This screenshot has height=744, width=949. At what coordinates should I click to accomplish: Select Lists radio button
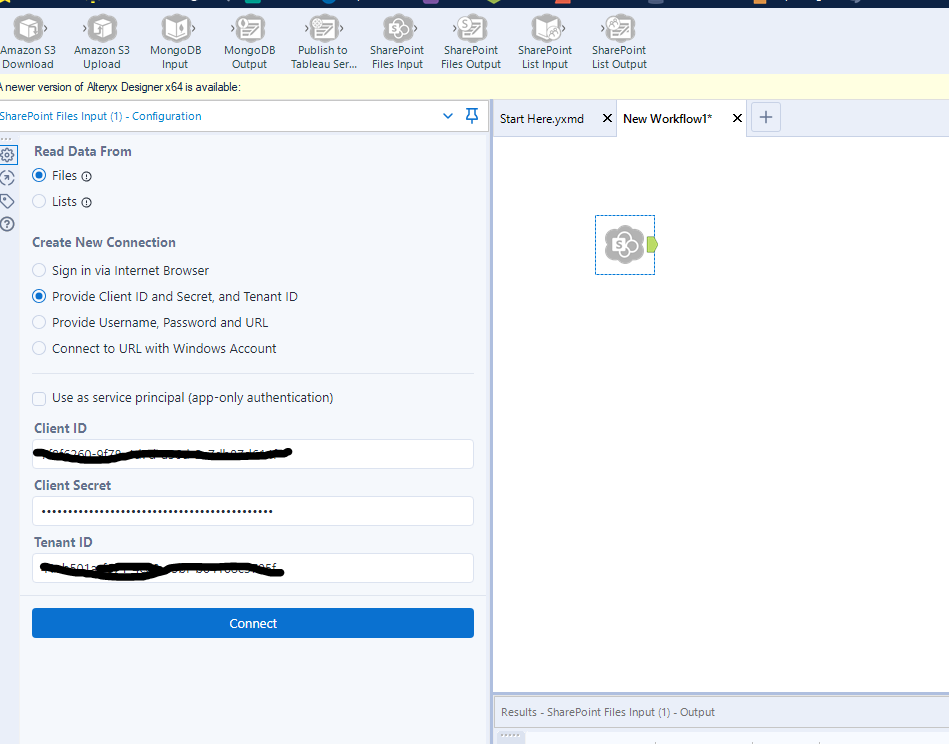[39, 202]
